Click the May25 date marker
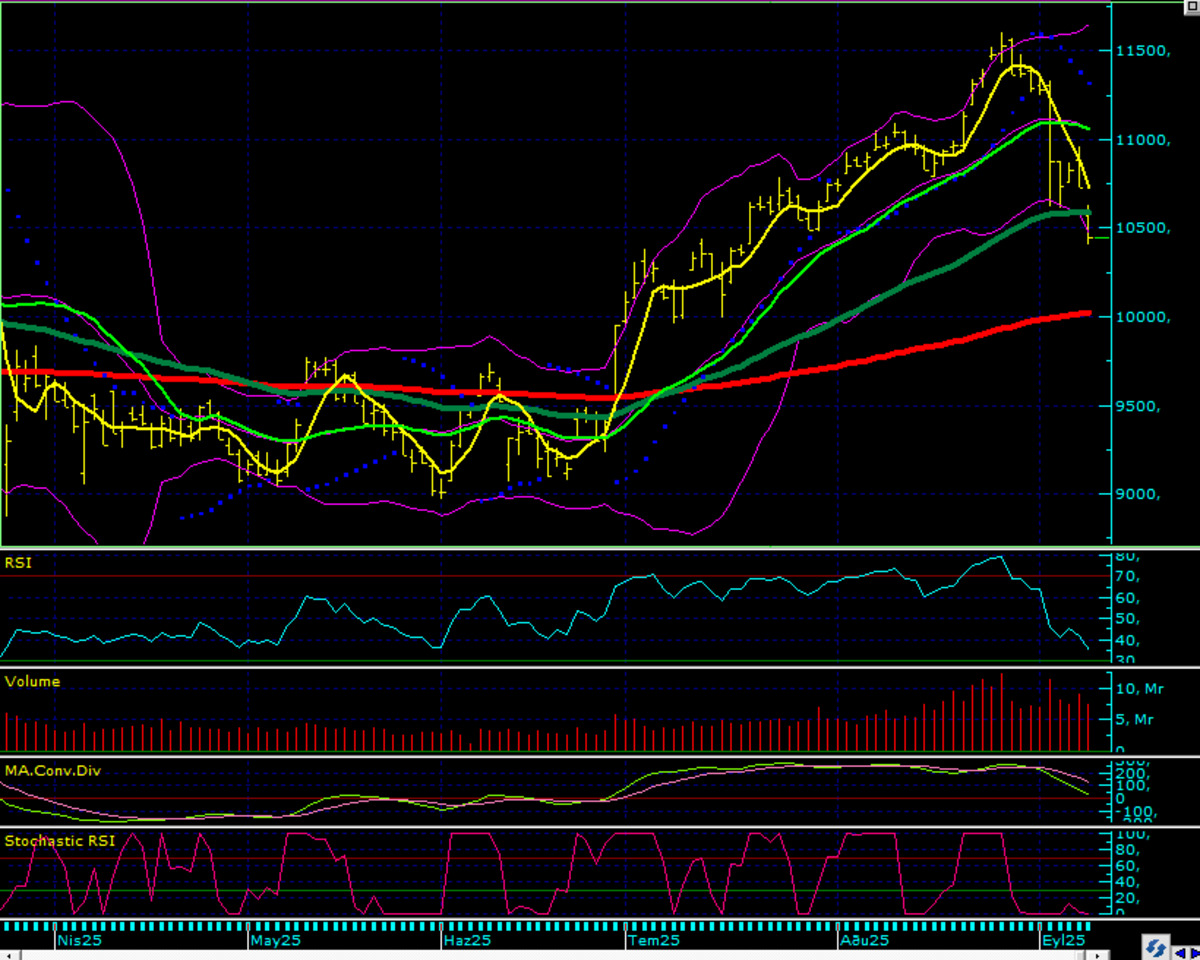 click(276, 941)
